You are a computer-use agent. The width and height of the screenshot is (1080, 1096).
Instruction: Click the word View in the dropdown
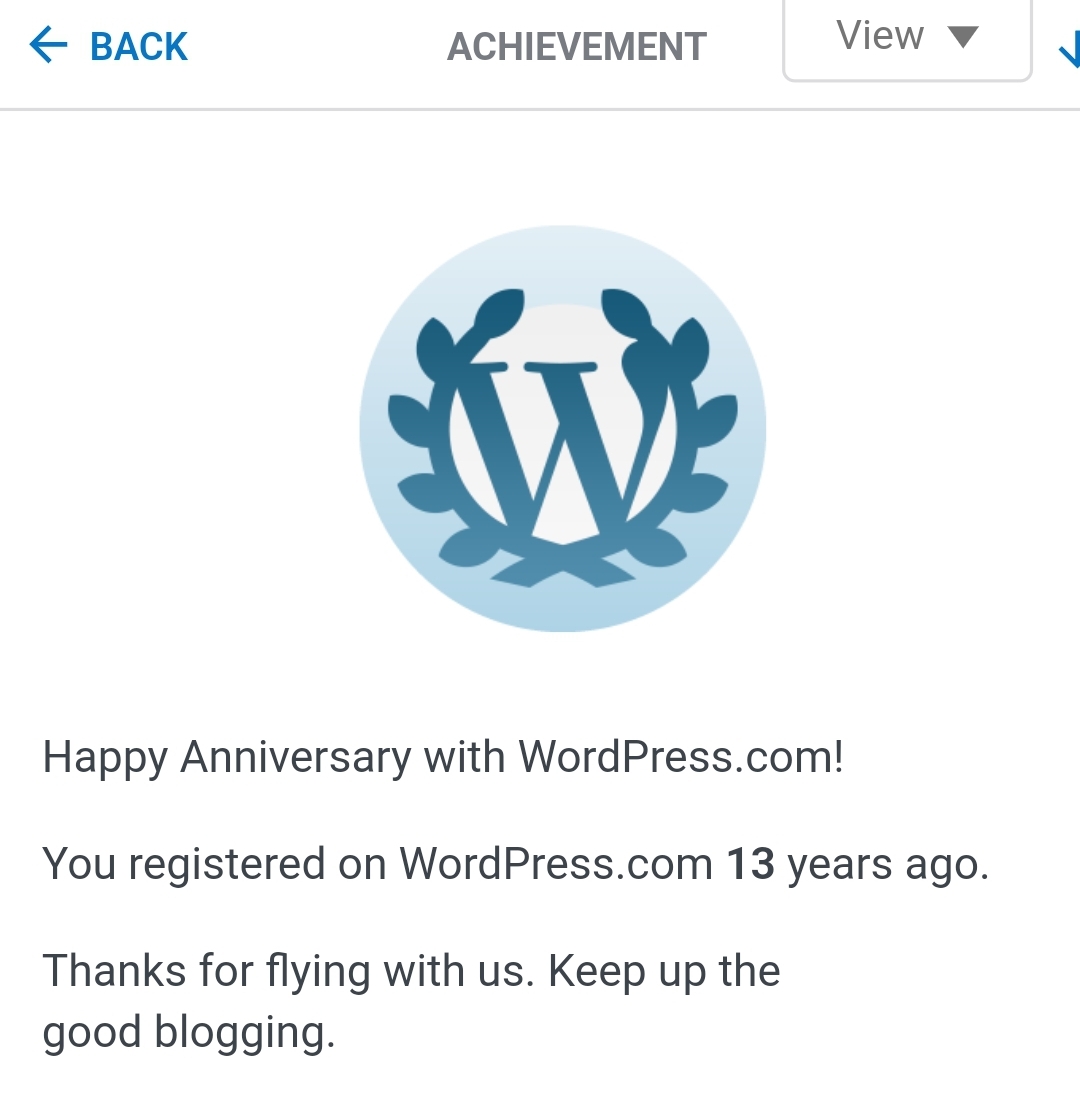point(879,37)
